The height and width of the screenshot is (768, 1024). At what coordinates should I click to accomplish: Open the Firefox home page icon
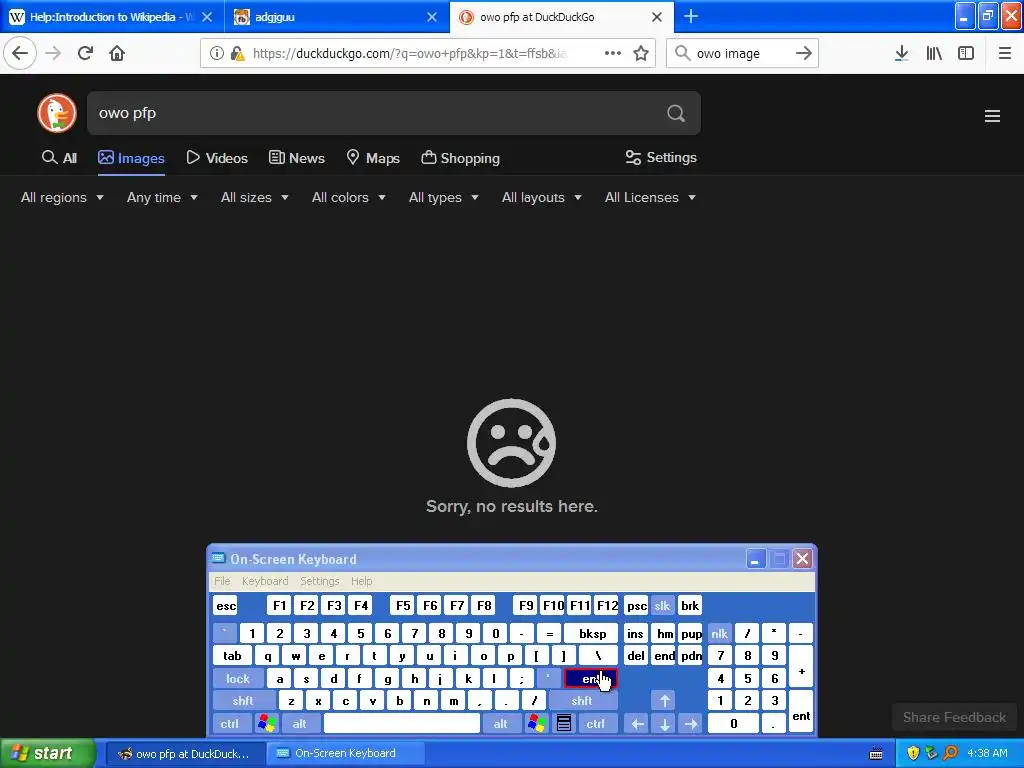pyautogui.click(x=117, y=54)
